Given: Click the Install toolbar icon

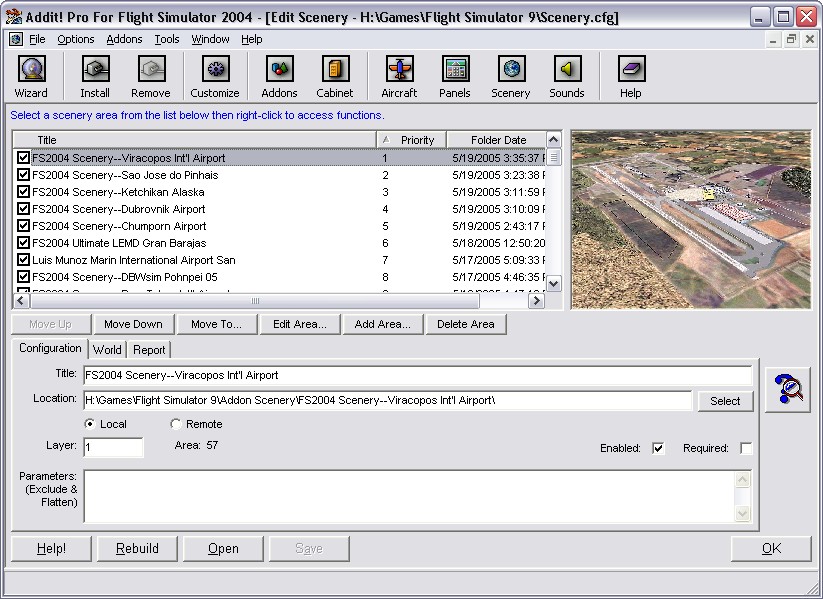Looking at the screenshot, I should click(95, 77).
